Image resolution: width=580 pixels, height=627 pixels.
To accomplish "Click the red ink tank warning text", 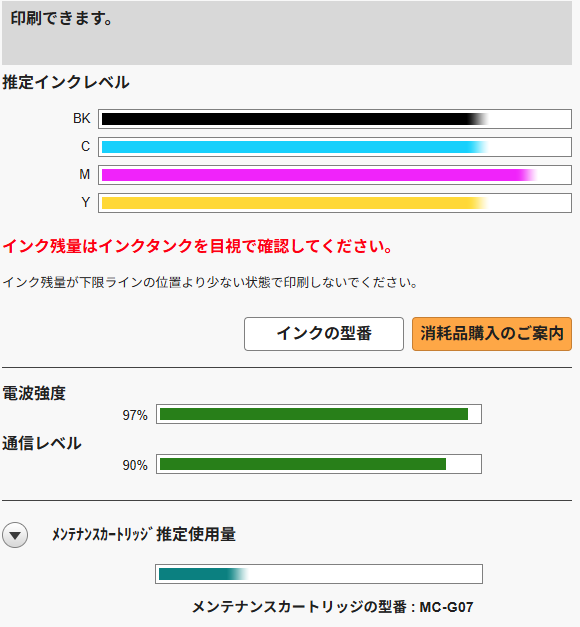I will click(x=198, y=246).
